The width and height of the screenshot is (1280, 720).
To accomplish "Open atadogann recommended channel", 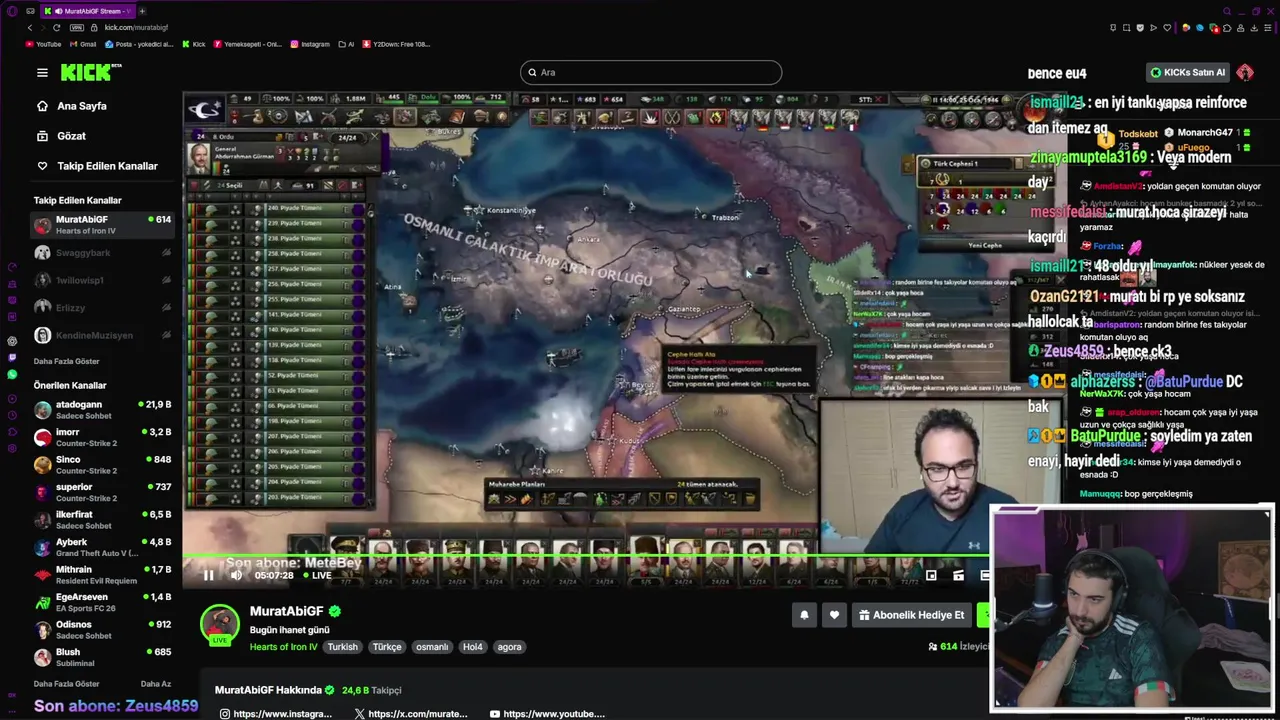I will (102, 410).
